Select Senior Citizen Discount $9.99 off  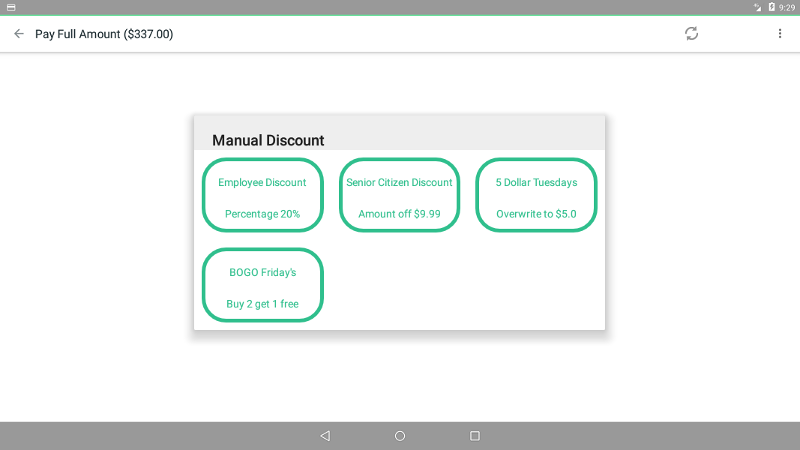(399, 195)
